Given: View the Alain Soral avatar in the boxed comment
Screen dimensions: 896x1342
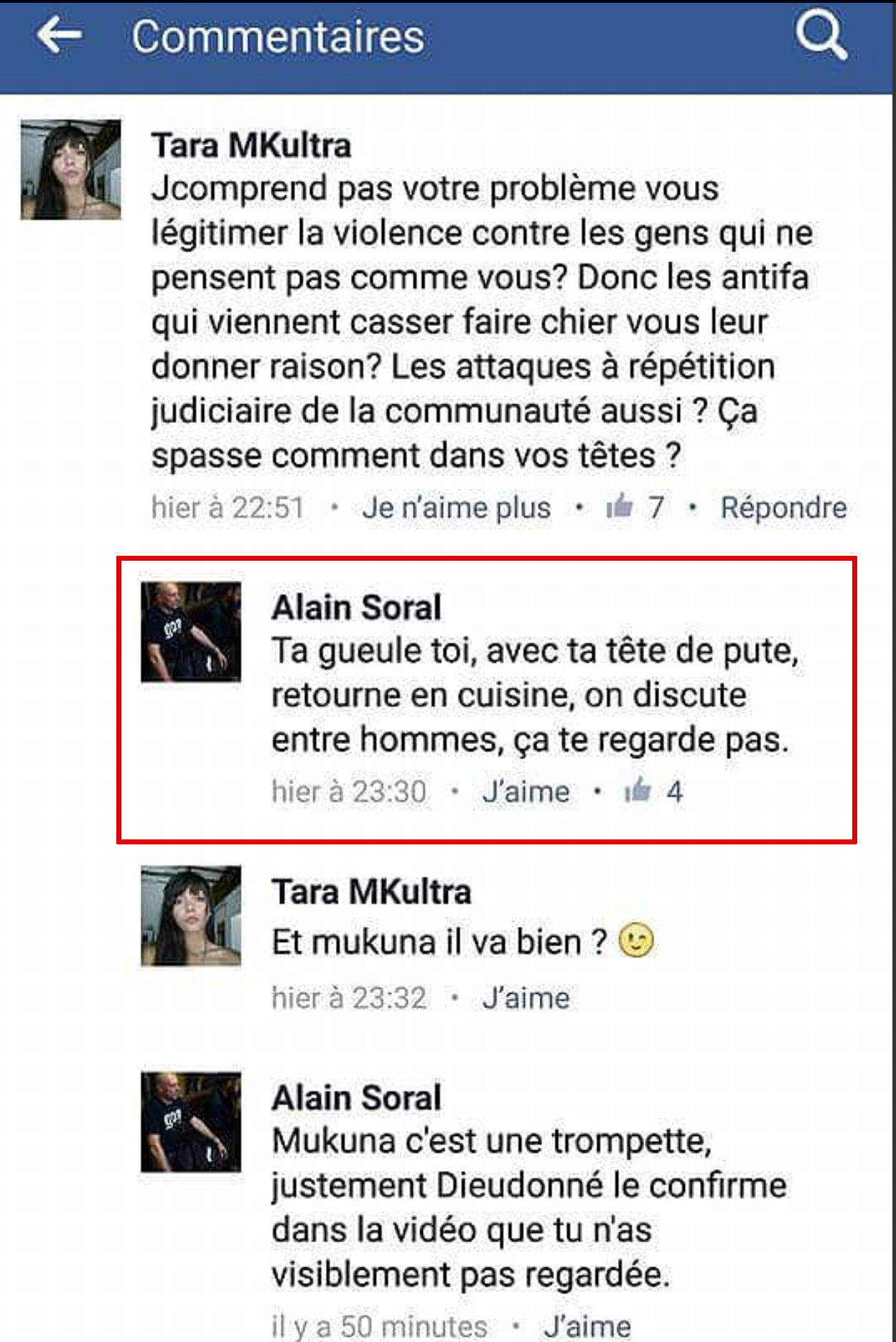Looking at the screenshot, I should (191, 632).
